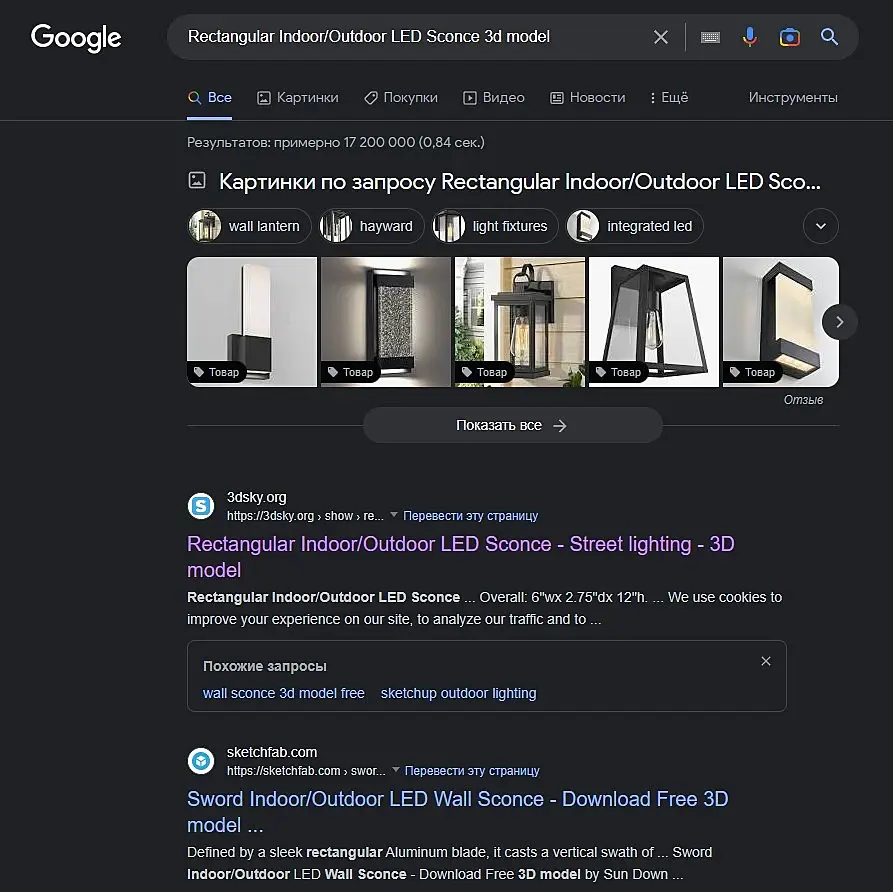This screenshot has width=893, height=892.
Task: Select the Все tab
Action: (x=210, y=97)
